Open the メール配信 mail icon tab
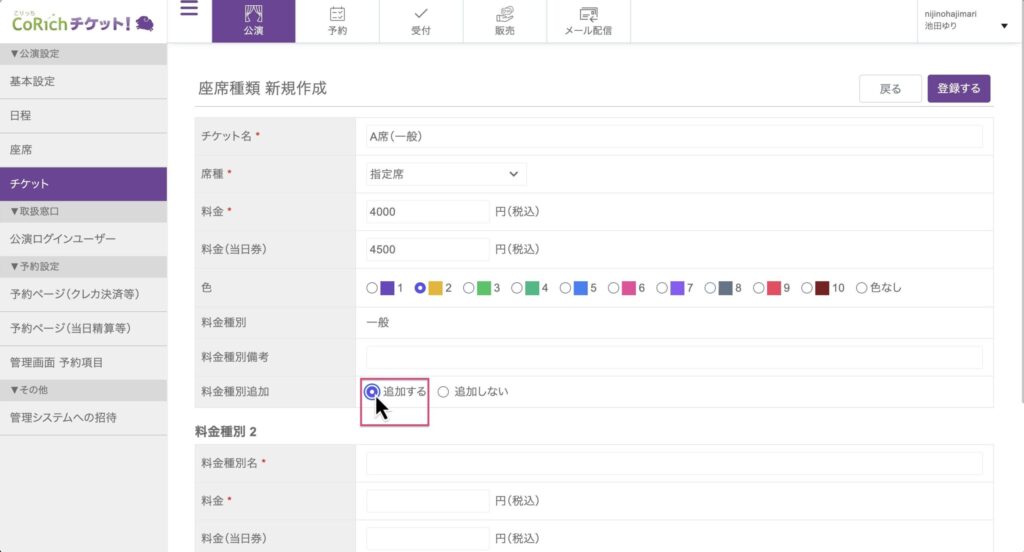 pyautogui.click(x=588, y=21)
